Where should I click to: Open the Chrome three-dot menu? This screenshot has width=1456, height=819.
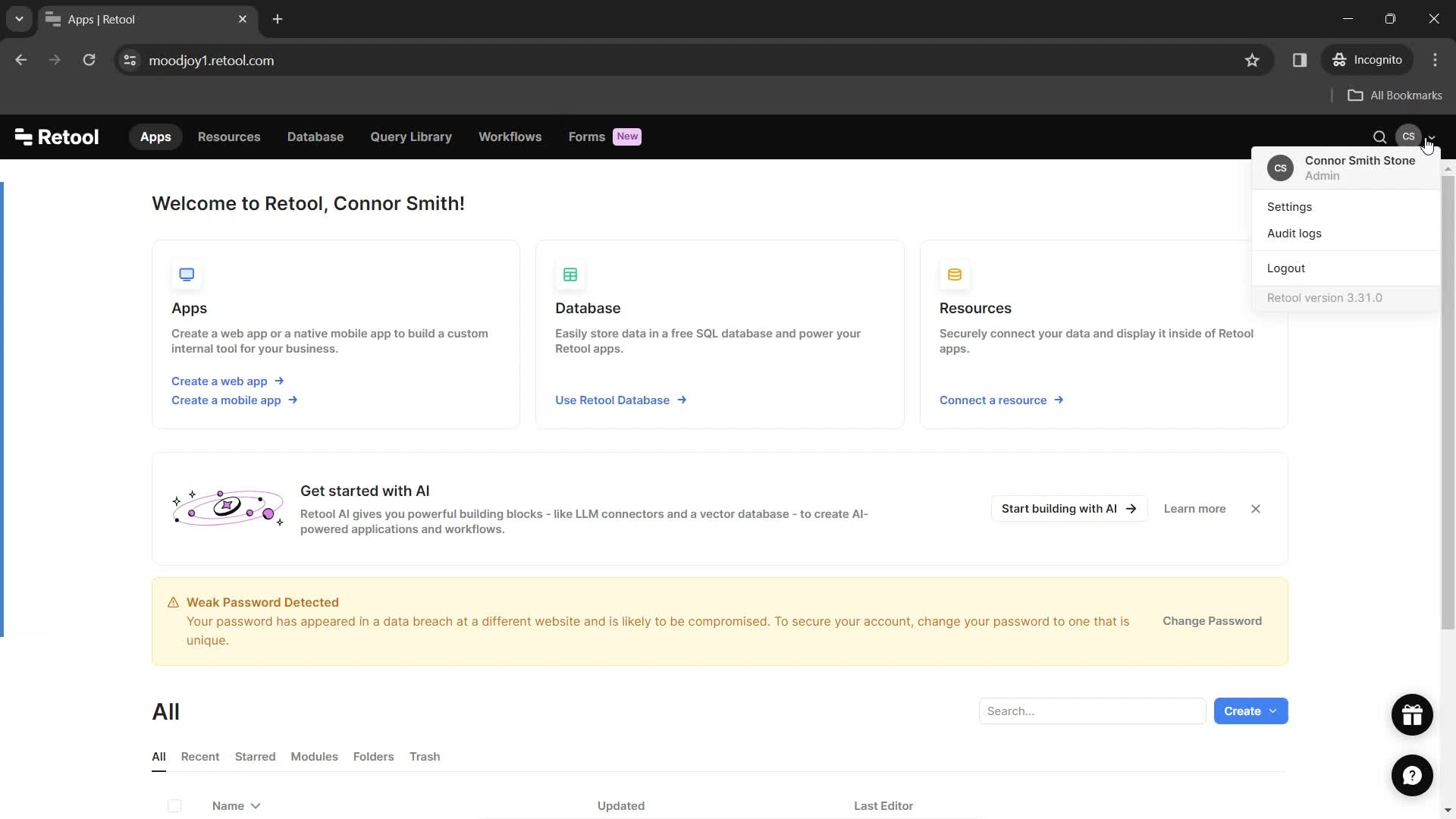(x=1435, y=60)
